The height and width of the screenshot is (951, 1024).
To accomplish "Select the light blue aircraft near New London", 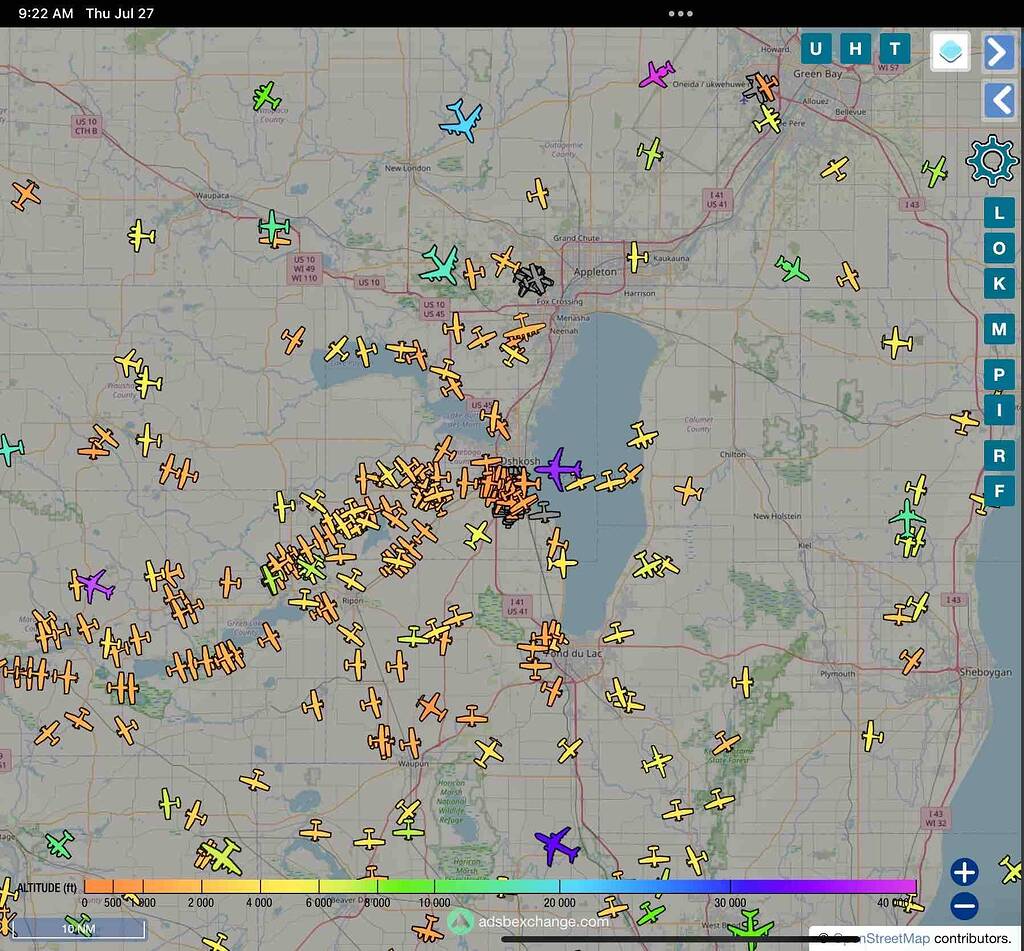I will [x=461, y=119].
